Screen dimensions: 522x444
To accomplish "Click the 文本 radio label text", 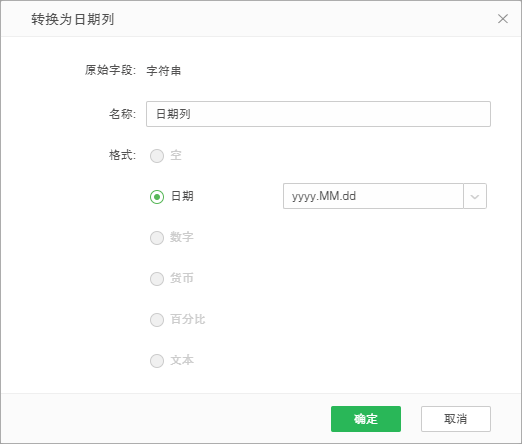I will point(182,360).
